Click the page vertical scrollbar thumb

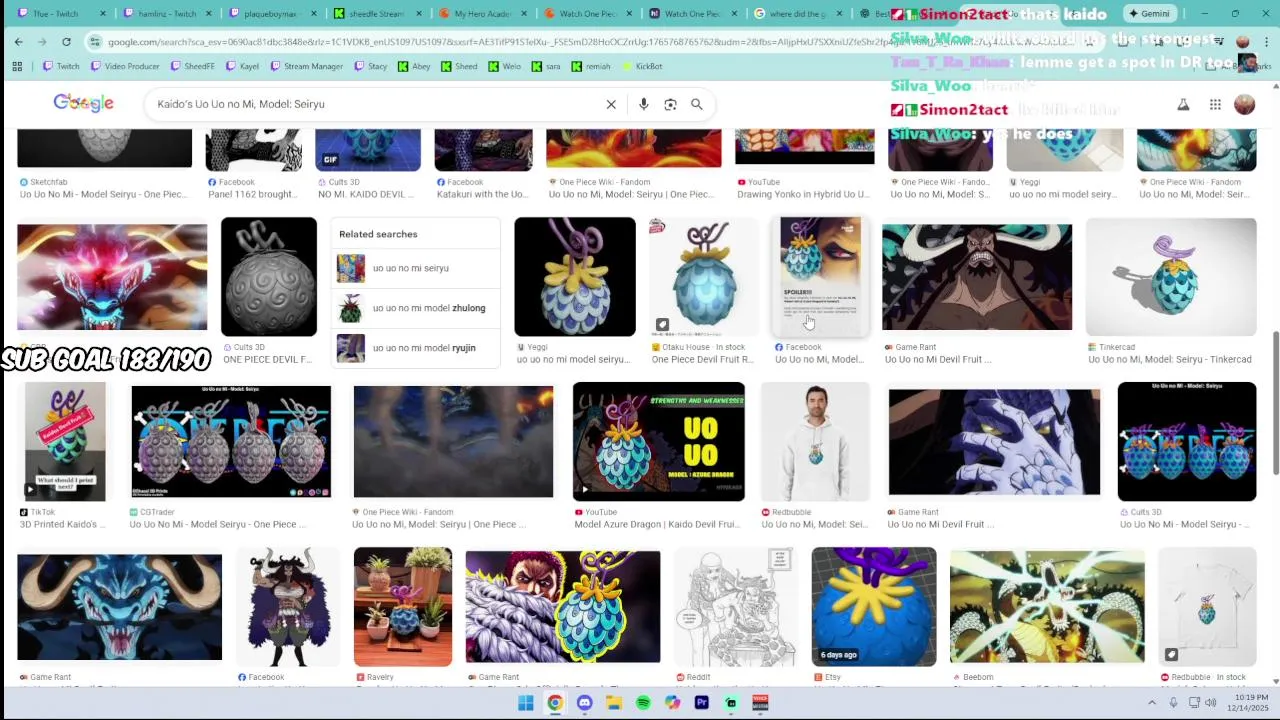(1275, 405)
